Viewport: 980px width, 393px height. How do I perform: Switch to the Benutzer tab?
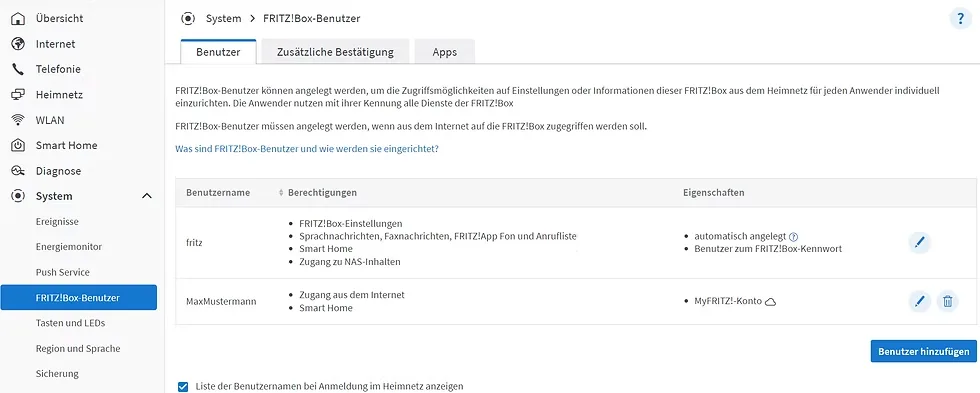[218, 52]
